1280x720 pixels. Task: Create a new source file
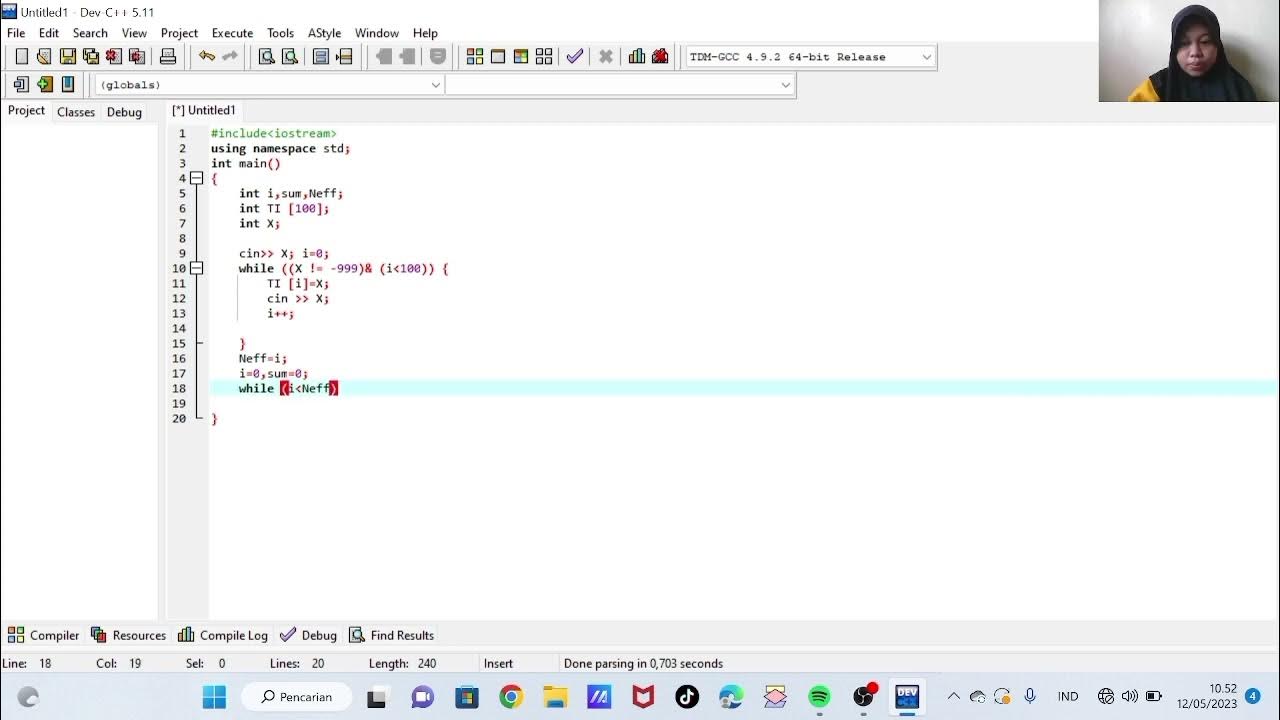[x=21, y=57]
